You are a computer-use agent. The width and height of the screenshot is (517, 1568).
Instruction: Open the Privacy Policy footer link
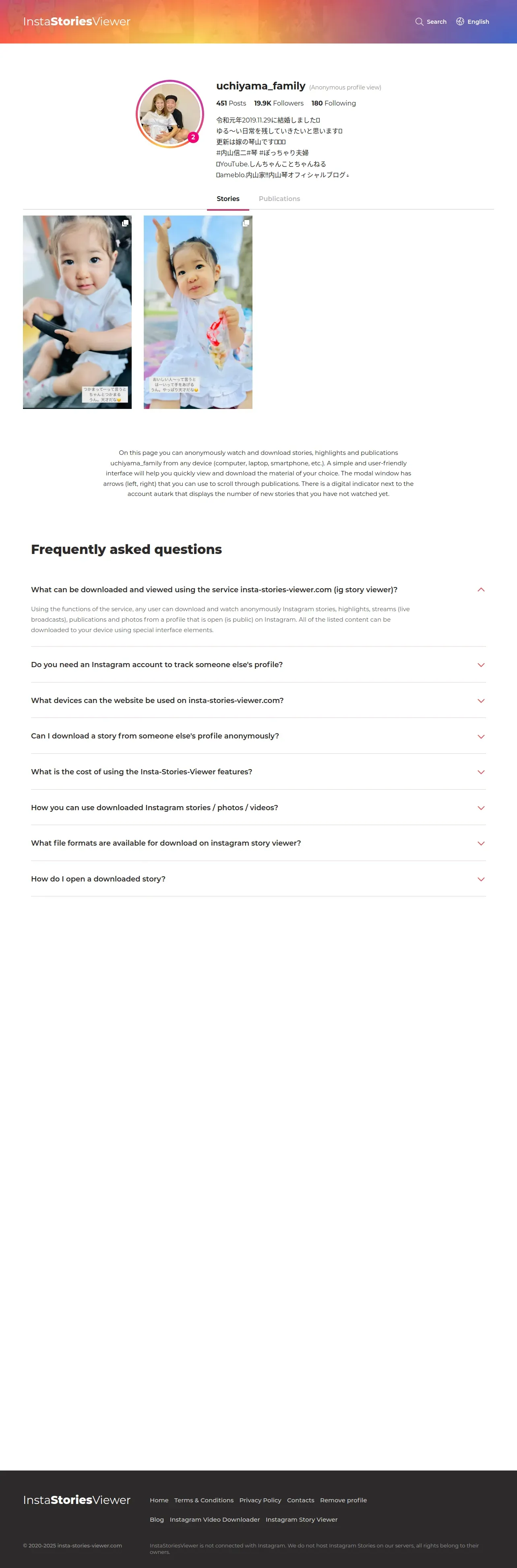pyautogui.click(x=261, y=1500)
